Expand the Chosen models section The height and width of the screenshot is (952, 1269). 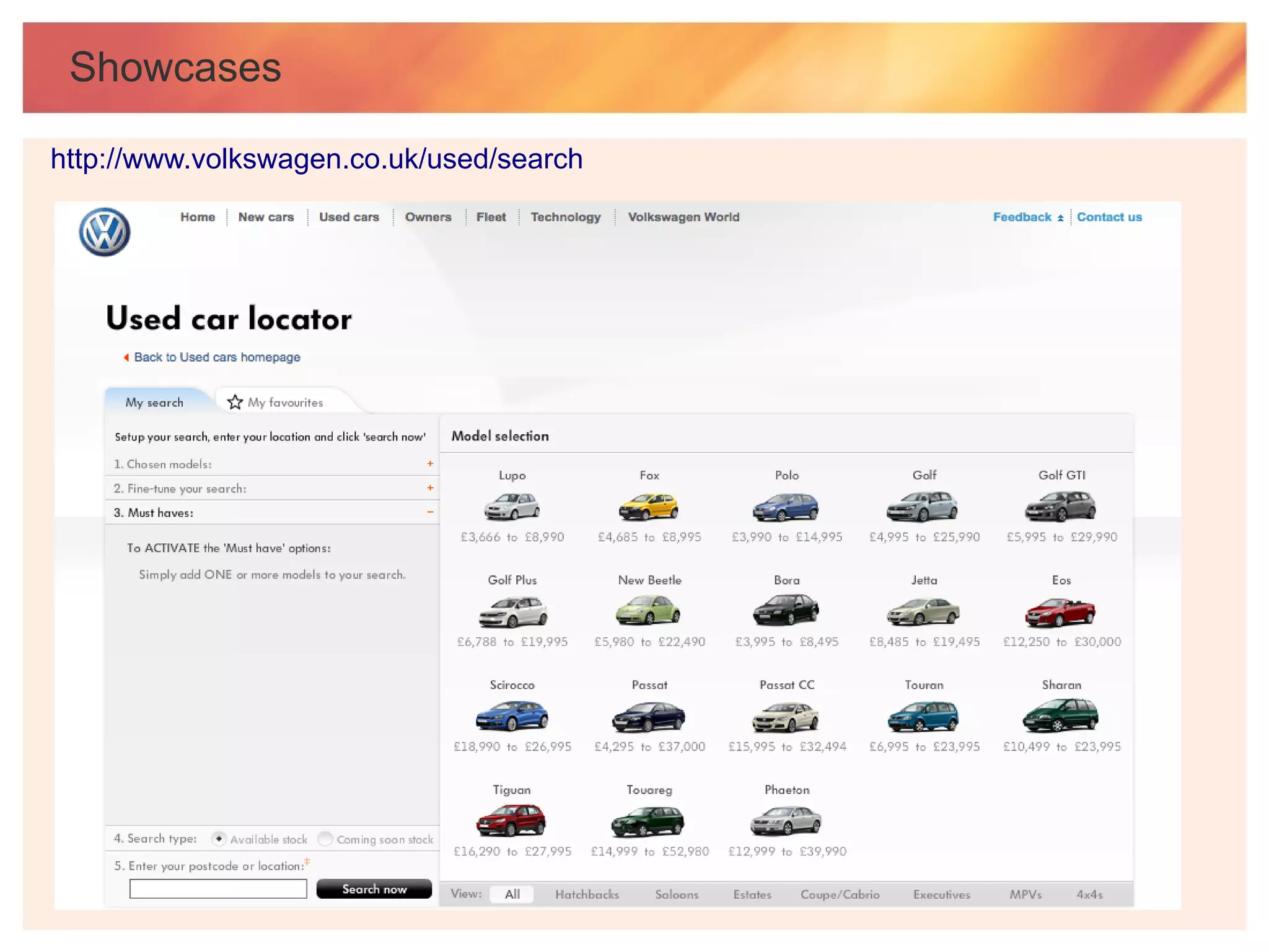(x=430, y=464)
